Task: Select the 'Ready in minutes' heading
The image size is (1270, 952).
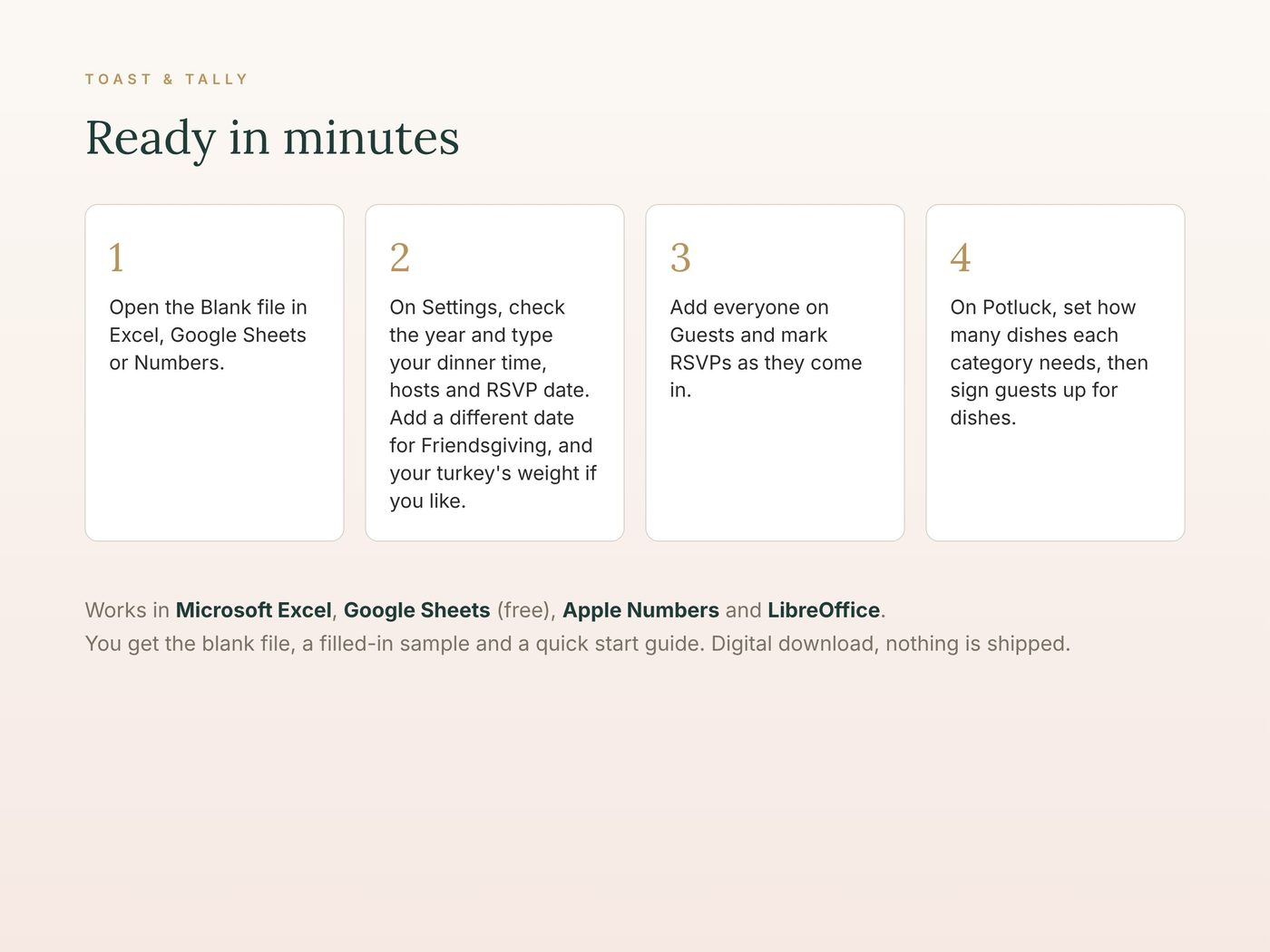Action: [272, 139]
